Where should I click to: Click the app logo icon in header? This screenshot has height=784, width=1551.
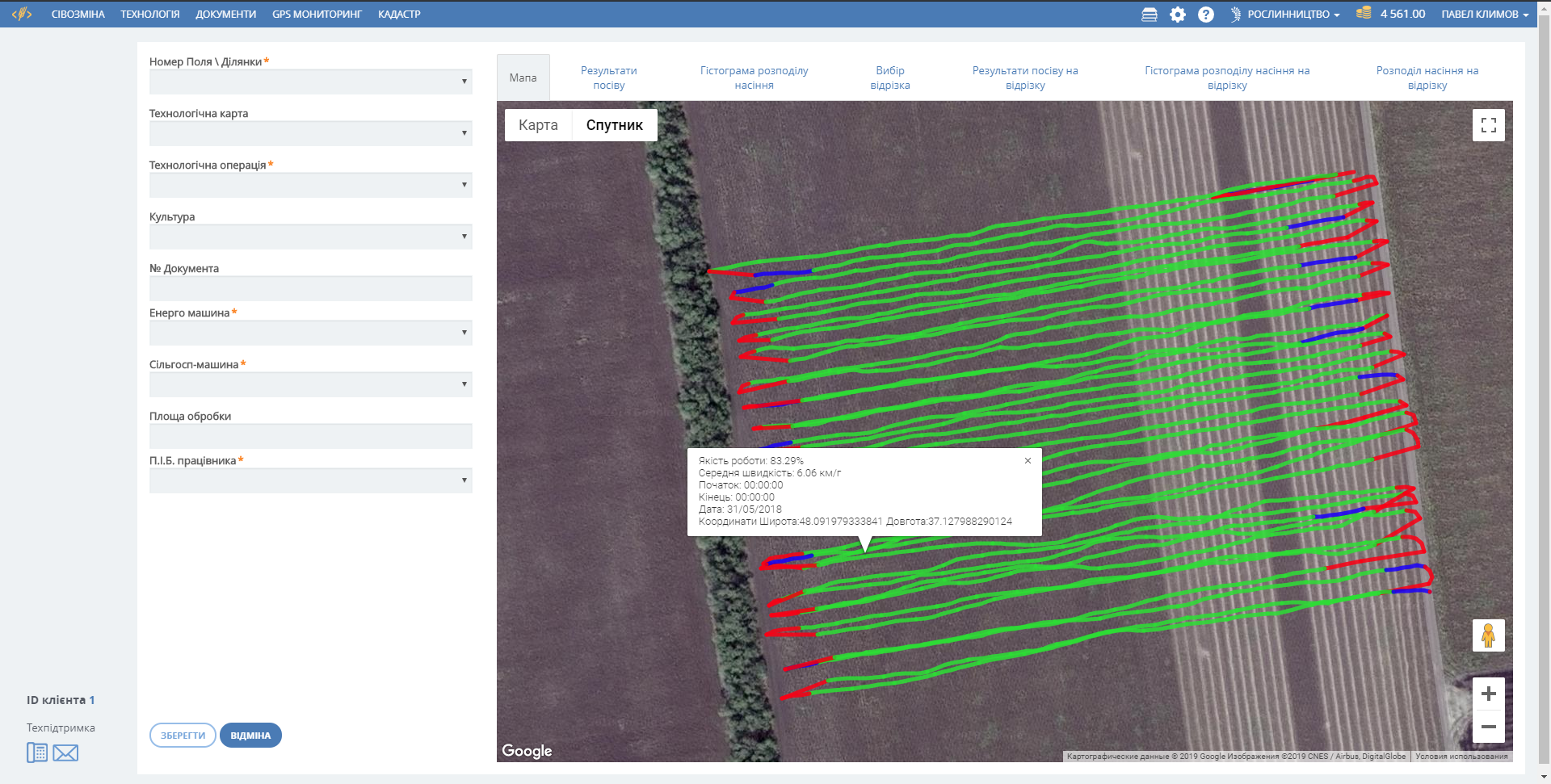(22, 14)
